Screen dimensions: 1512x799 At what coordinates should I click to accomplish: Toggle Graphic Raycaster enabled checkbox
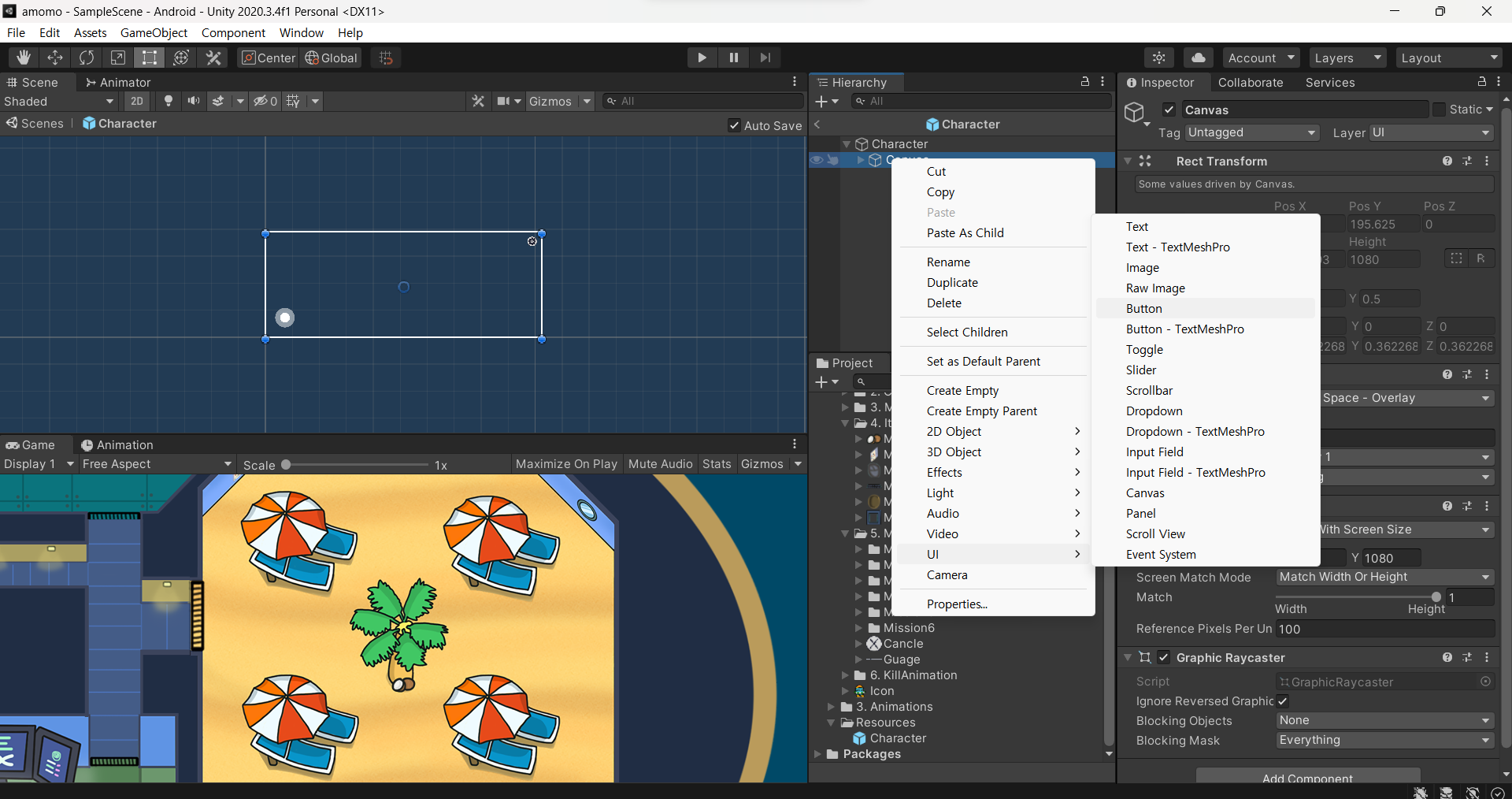(x=1164, y=657)
